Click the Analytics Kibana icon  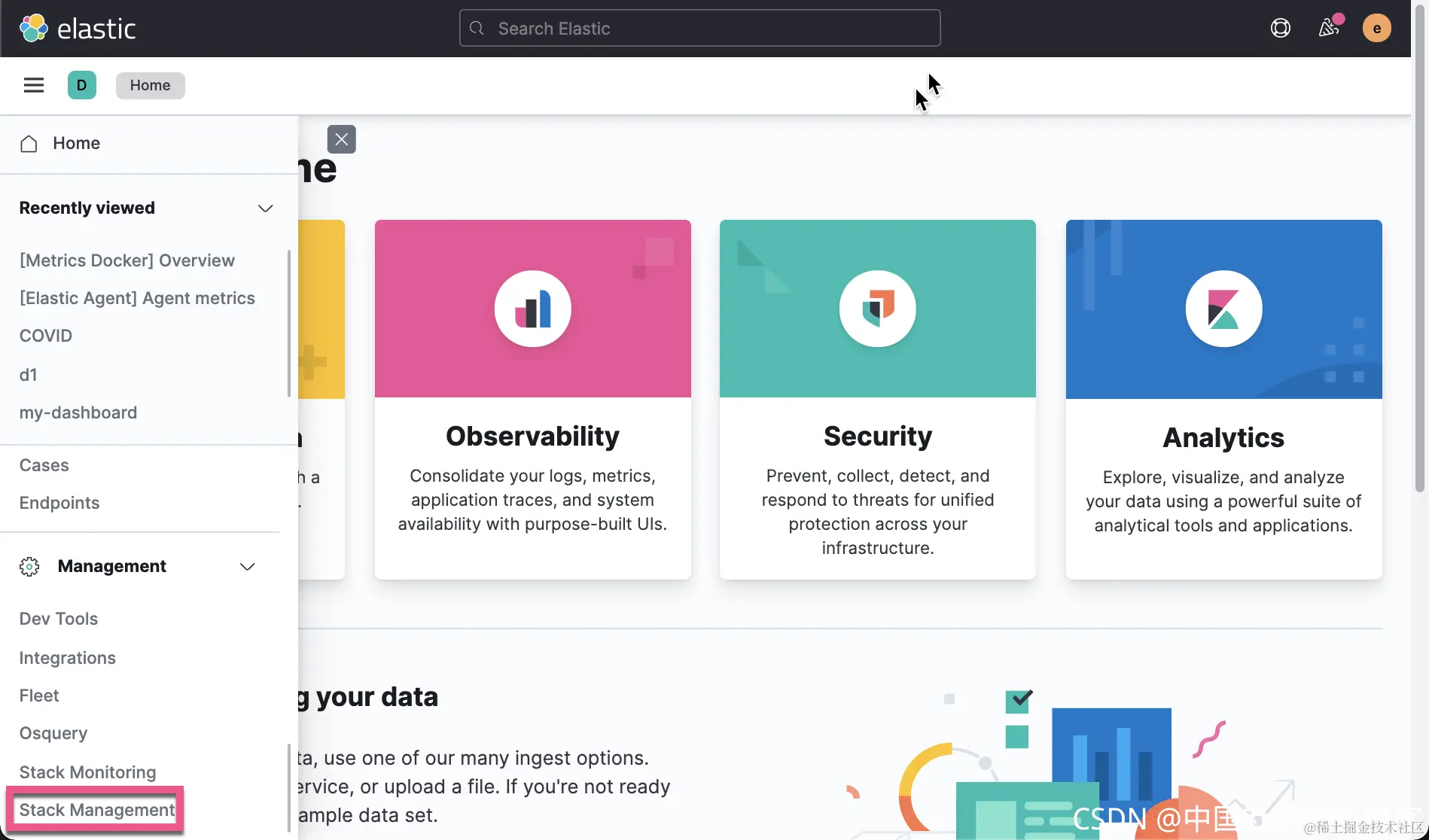click(x=1224, y=309)
